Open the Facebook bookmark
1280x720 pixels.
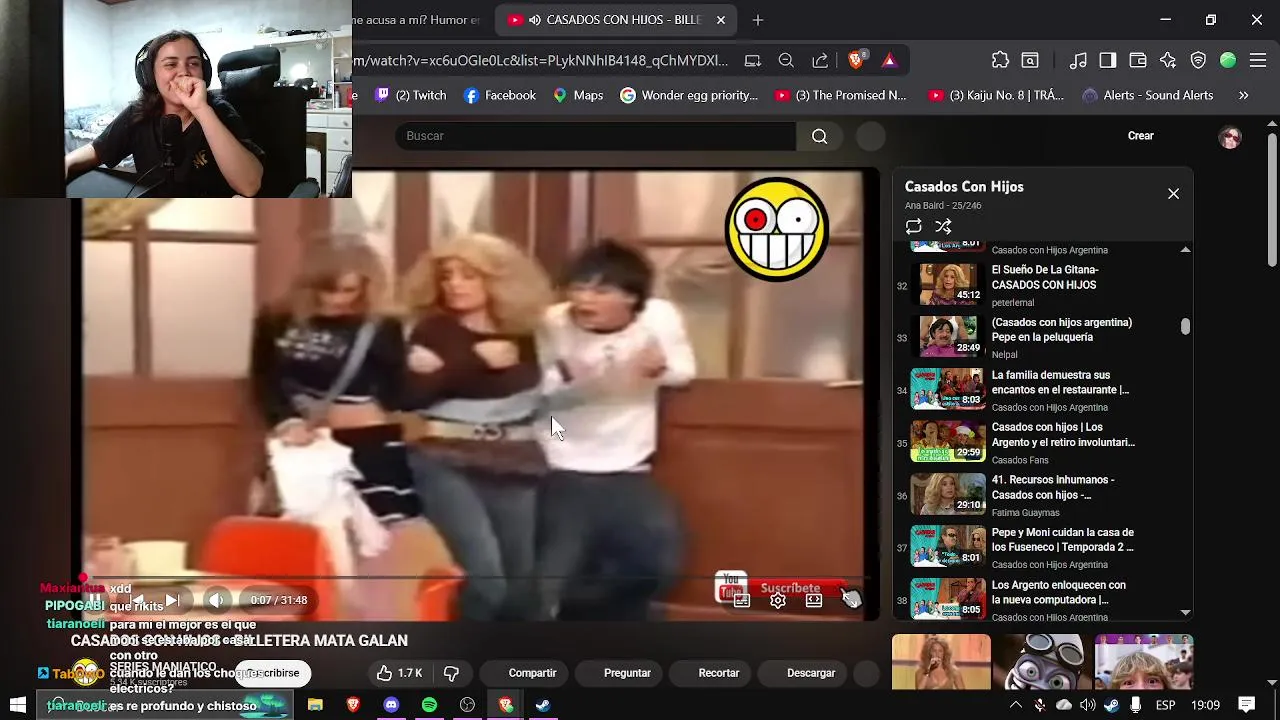(x=500, y=95)
